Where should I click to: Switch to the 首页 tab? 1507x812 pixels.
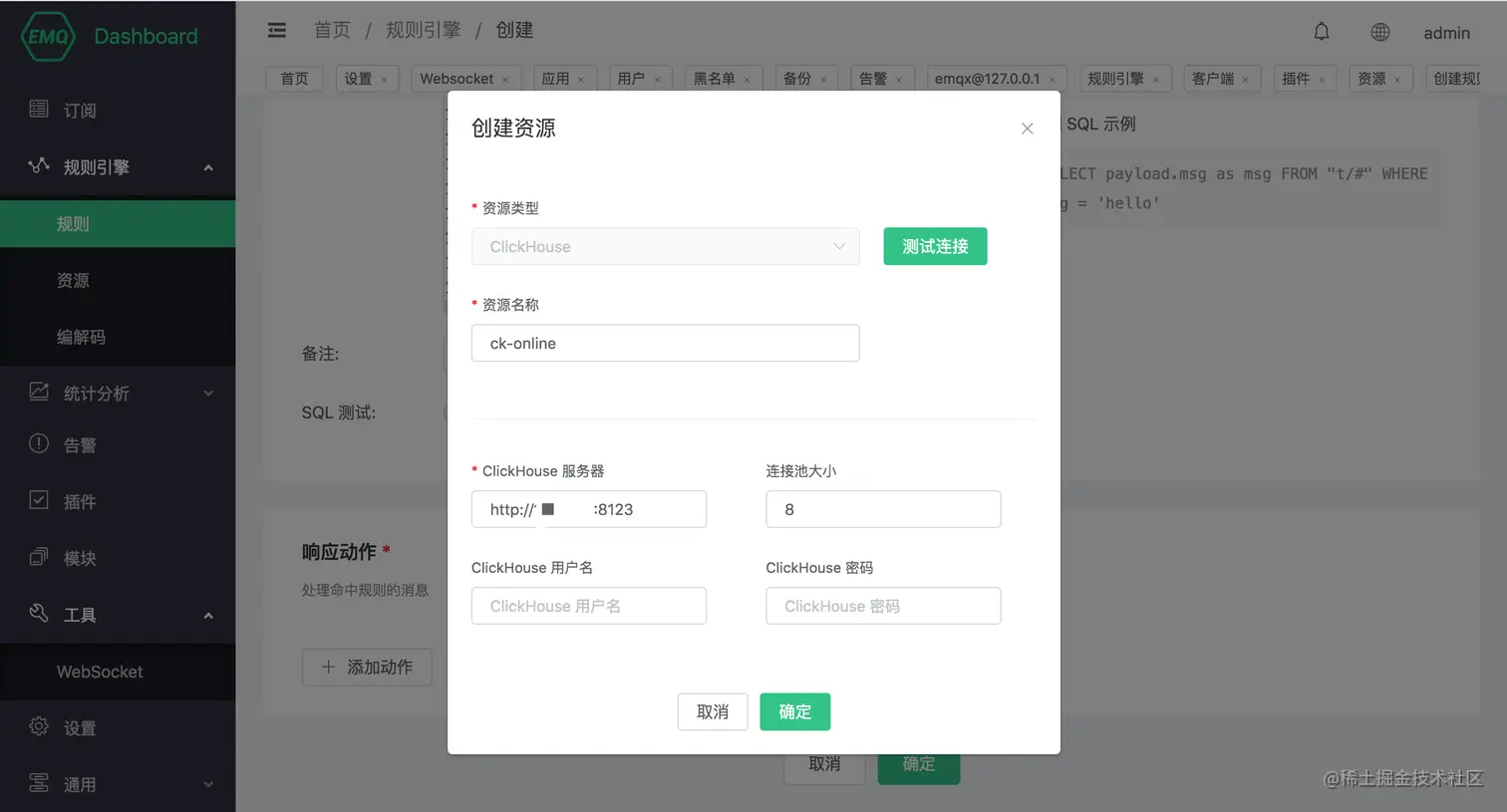pos(294,79)
